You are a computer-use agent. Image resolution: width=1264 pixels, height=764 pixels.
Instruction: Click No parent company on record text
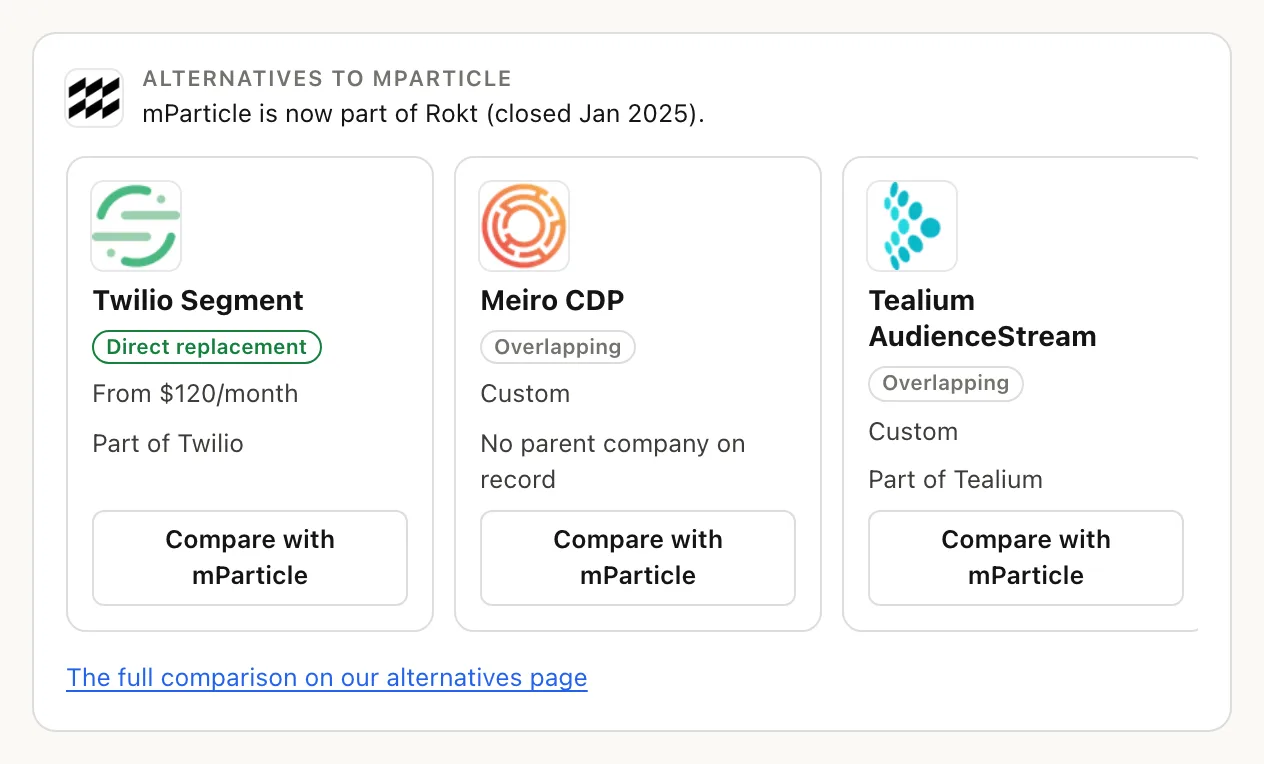(x=613, y=462)
